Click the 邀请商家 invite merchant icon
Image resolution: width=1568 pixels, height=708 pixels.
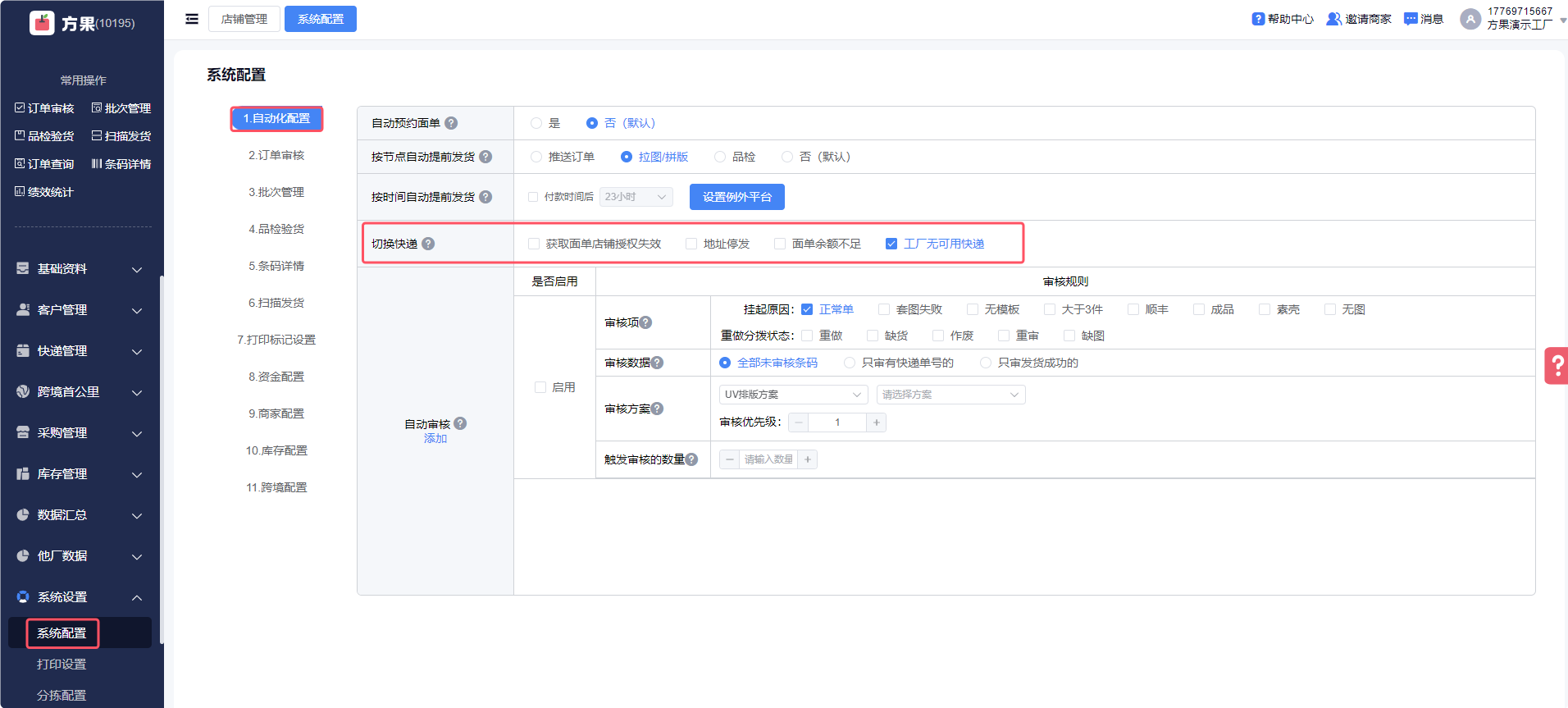(x=1333, y=19)
